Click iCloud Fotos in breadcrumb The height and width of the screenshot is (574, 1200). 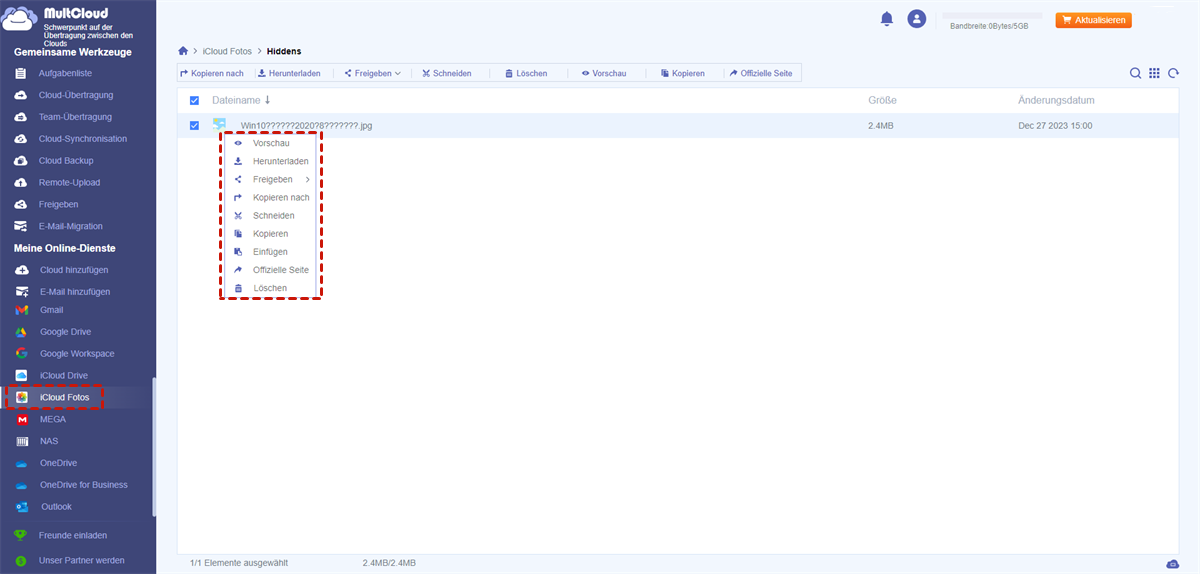(x=227, y=50)
